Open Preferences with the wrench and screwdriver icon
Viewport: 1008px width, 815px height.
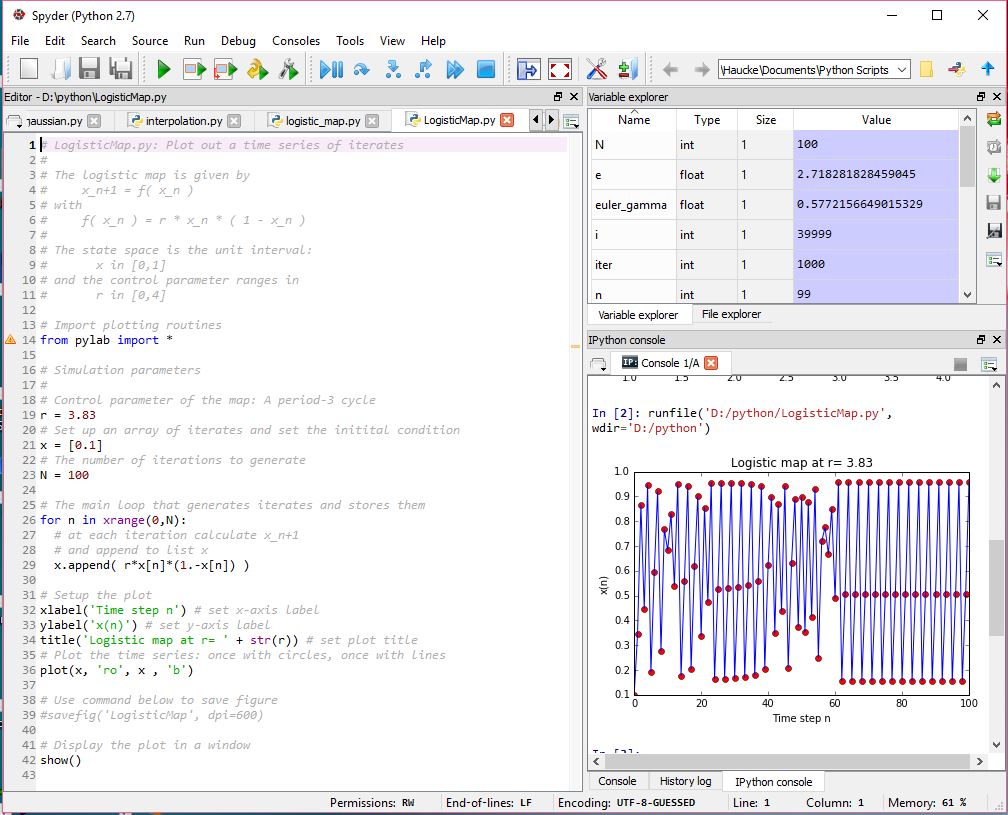(597, 69)
